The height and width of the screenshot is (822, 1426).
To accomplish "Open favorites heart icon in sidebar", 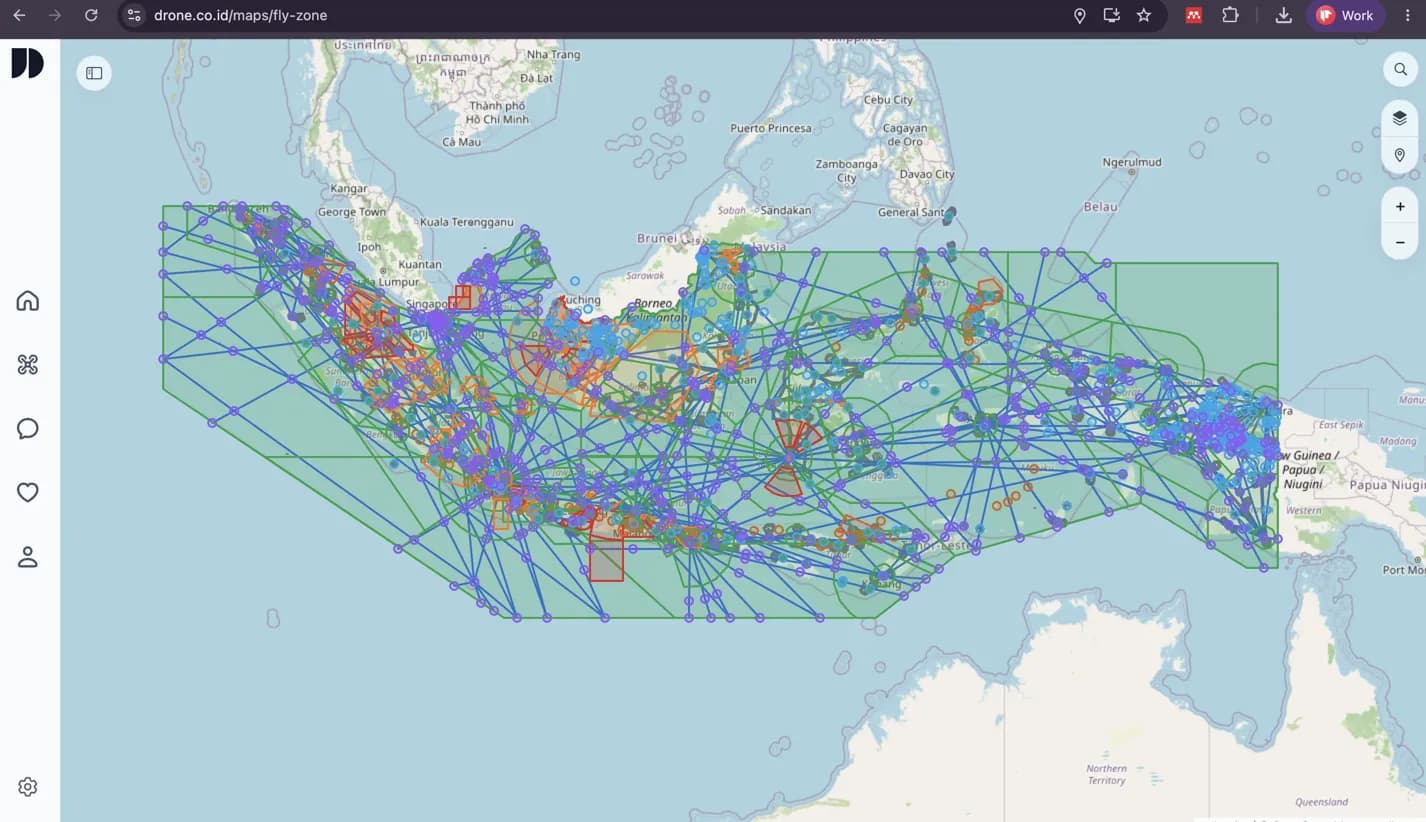I will pos(28,492).
